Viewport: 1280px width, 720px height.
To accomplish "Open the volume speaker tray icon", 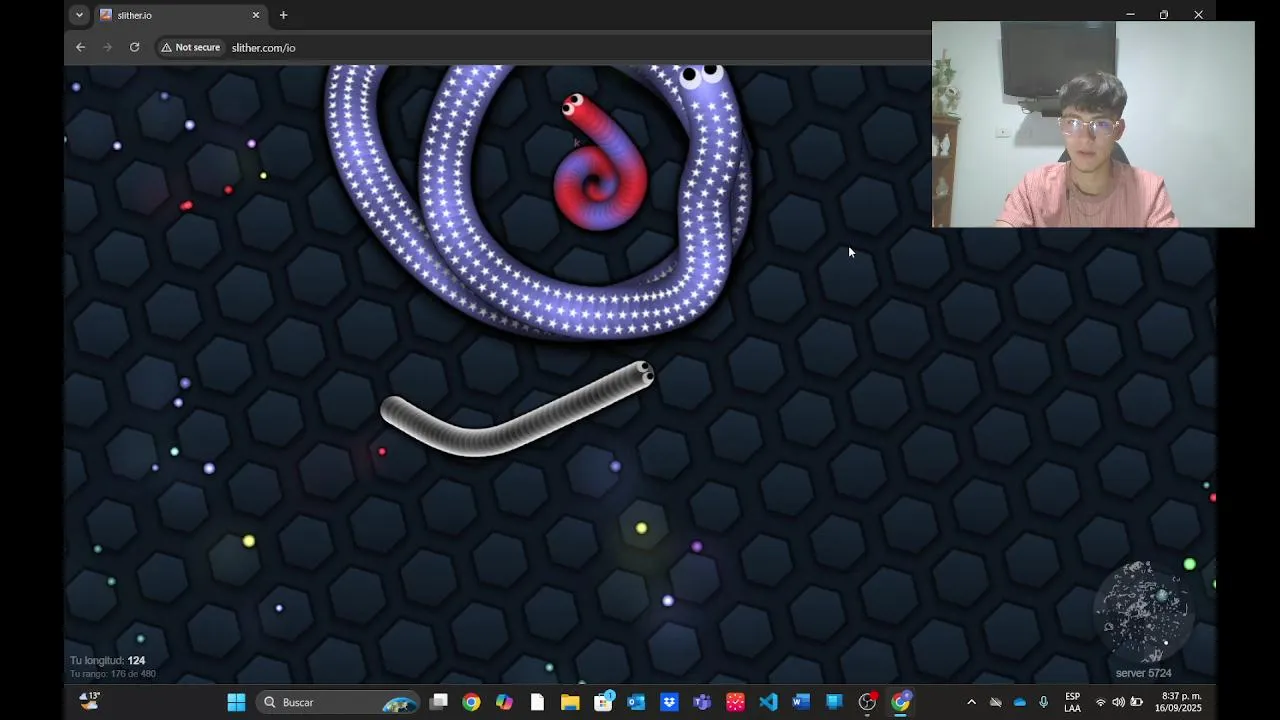I will coord(1118,702).
